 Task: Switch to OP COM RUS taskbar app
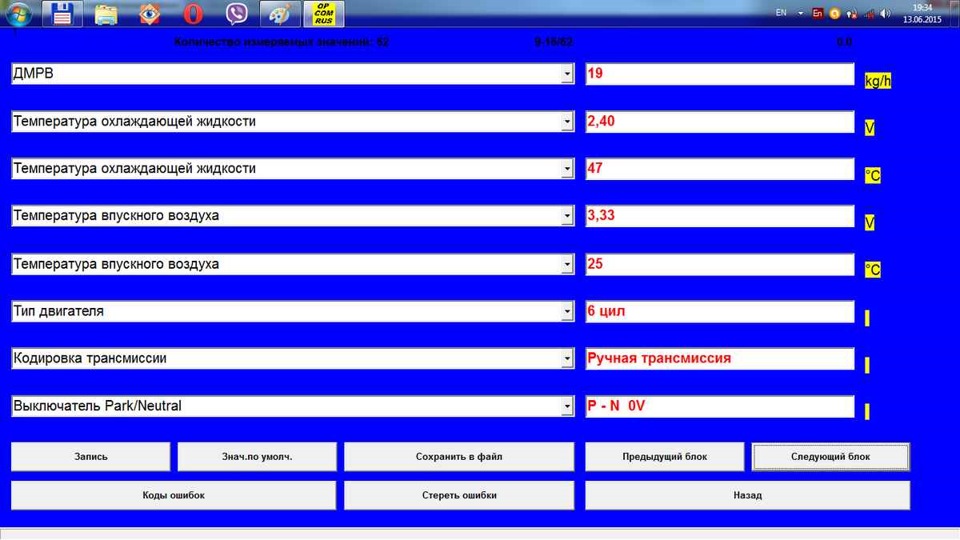tap(324, 13)
